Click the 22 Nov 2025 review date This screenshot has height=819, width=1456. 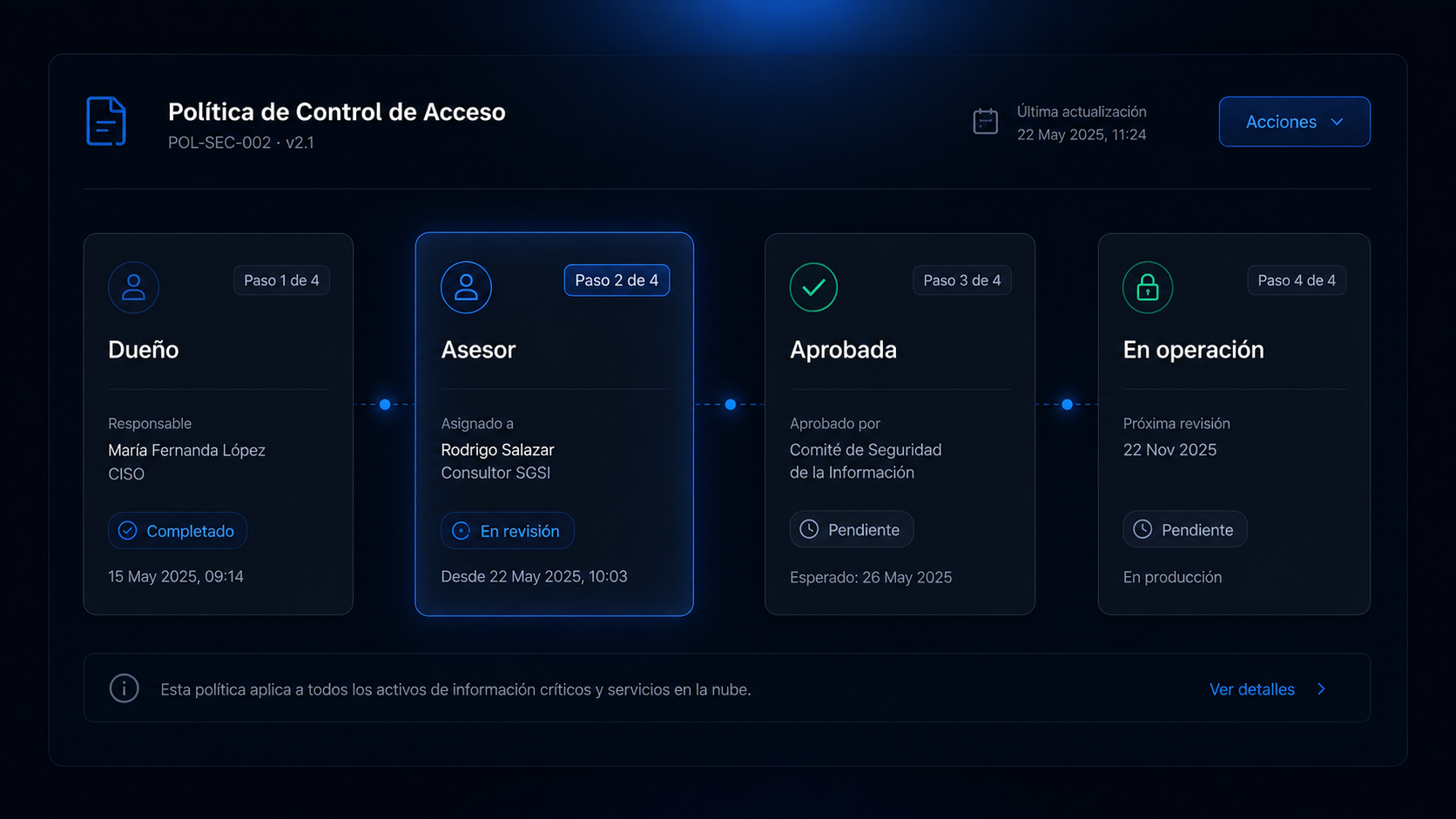(x=1170, y=450)
